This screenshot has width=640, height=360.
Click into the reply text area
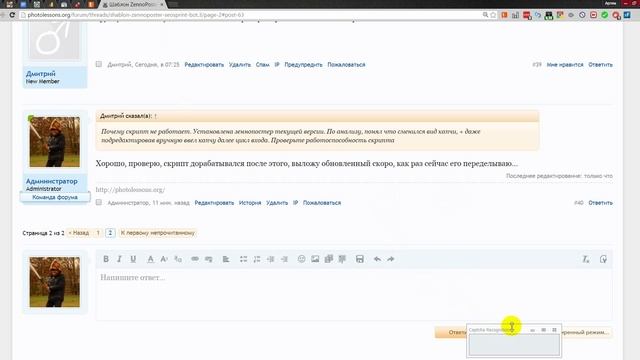[354, 294]
